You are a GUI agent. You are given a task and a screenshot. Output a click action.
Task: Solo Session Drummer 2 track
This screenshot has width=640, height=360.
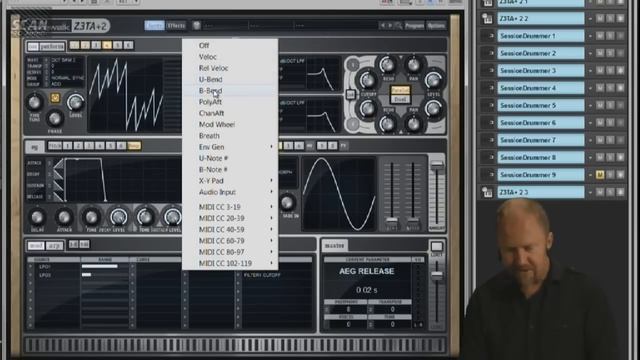pos(610,53)
